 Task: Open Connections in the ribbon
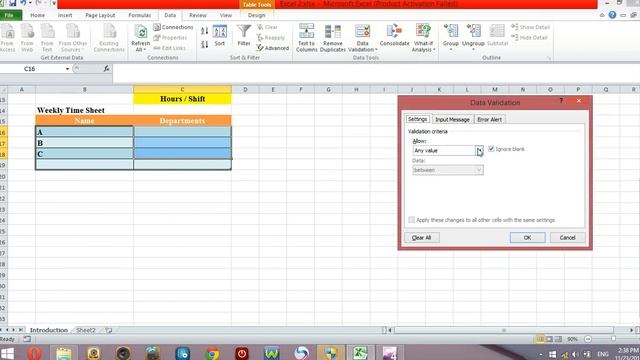[173, 27]
